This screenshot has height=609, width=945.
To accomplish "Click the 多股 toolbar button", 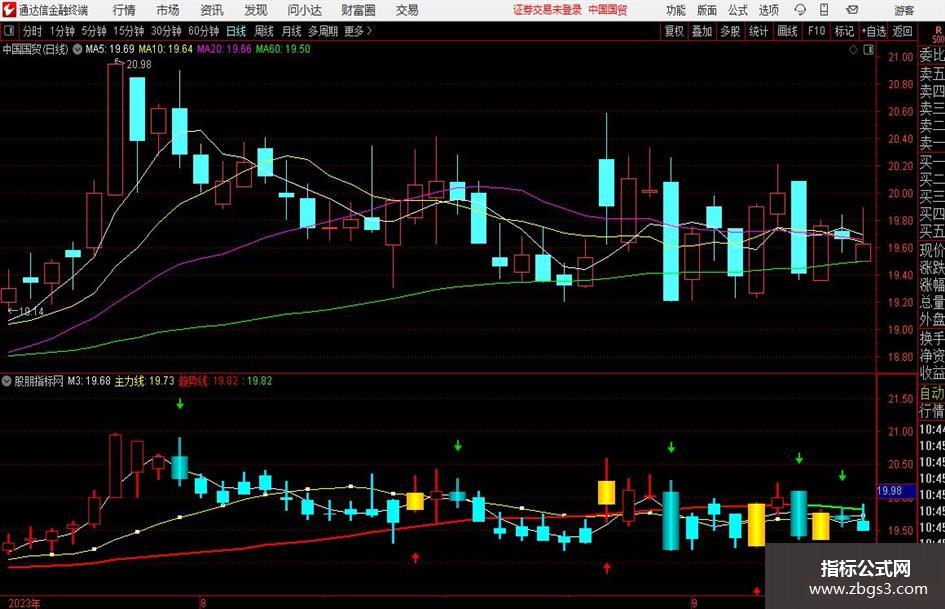I will (x=730, y=31).
